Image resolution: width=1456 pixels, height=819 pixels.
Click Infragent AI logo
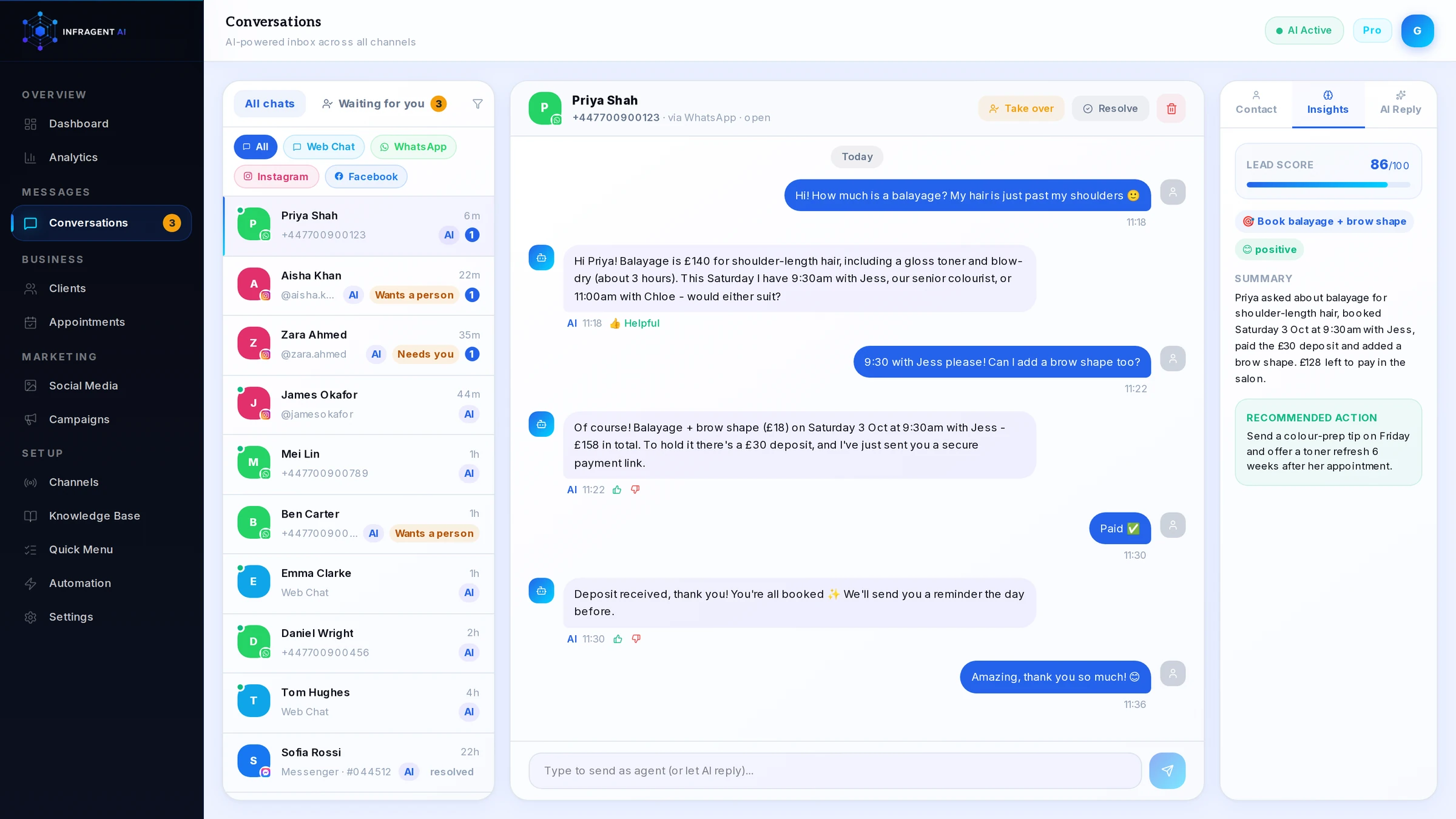(74, 31)
